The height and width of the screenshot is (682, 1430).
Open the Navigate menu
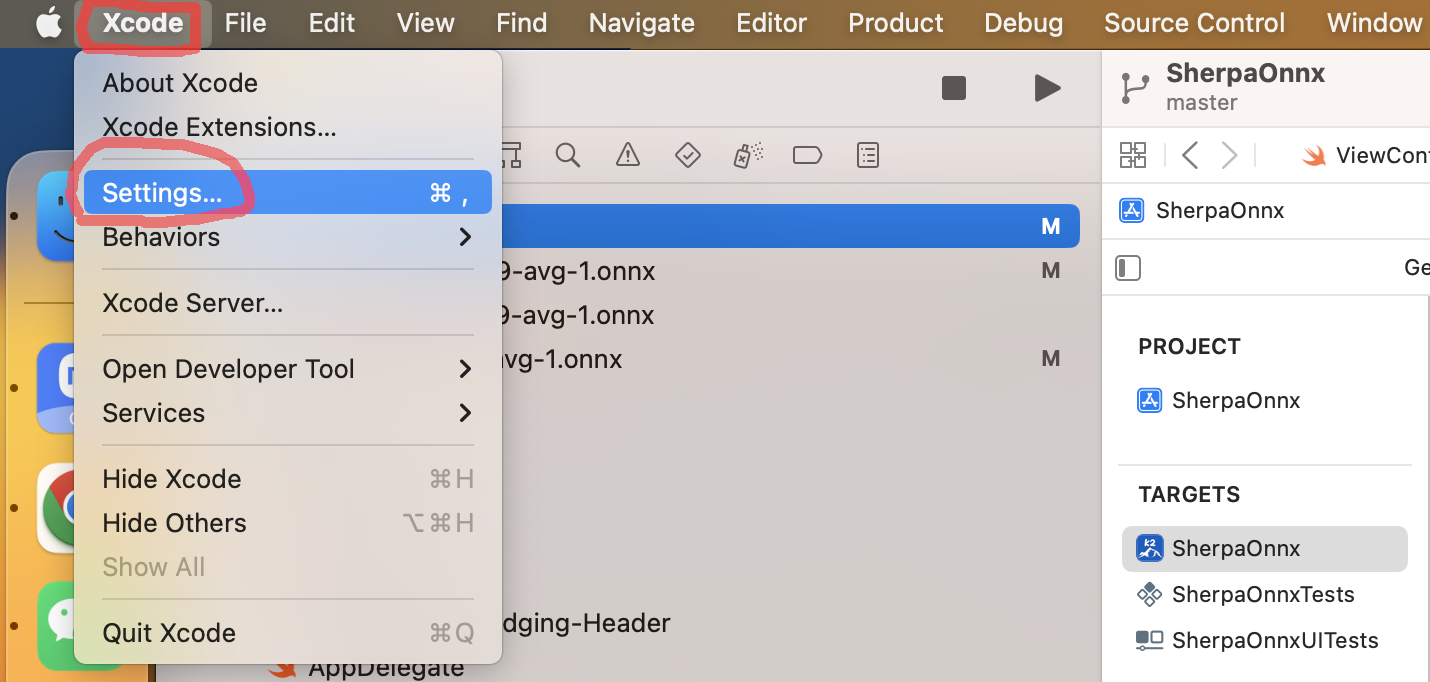(641, 23)
